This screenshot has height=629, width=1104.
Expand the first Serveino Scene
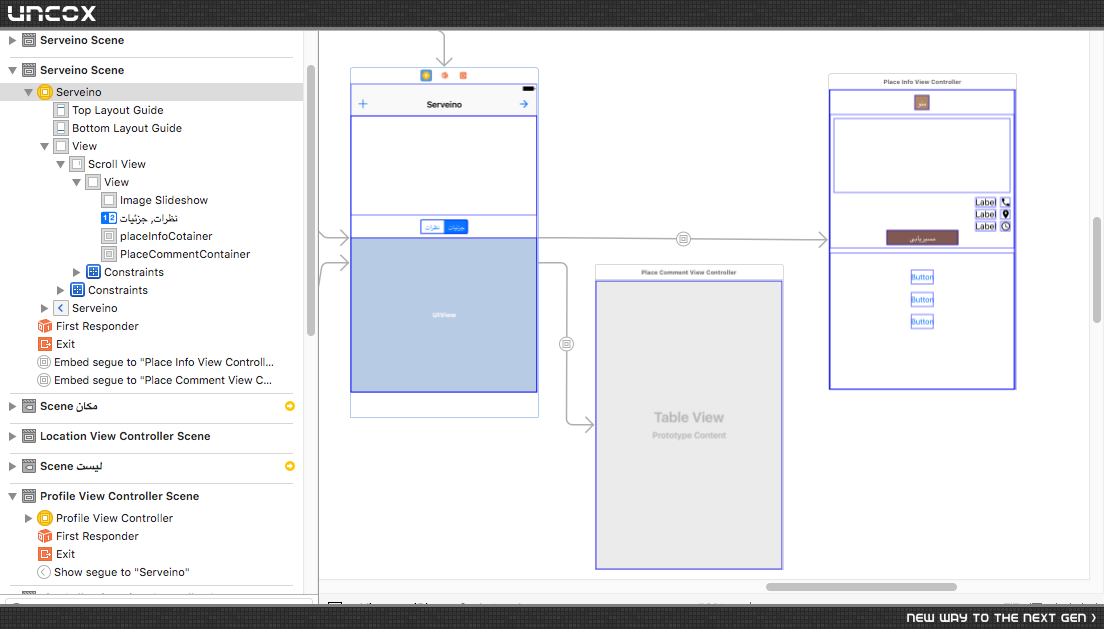click(x=12, y=40)
